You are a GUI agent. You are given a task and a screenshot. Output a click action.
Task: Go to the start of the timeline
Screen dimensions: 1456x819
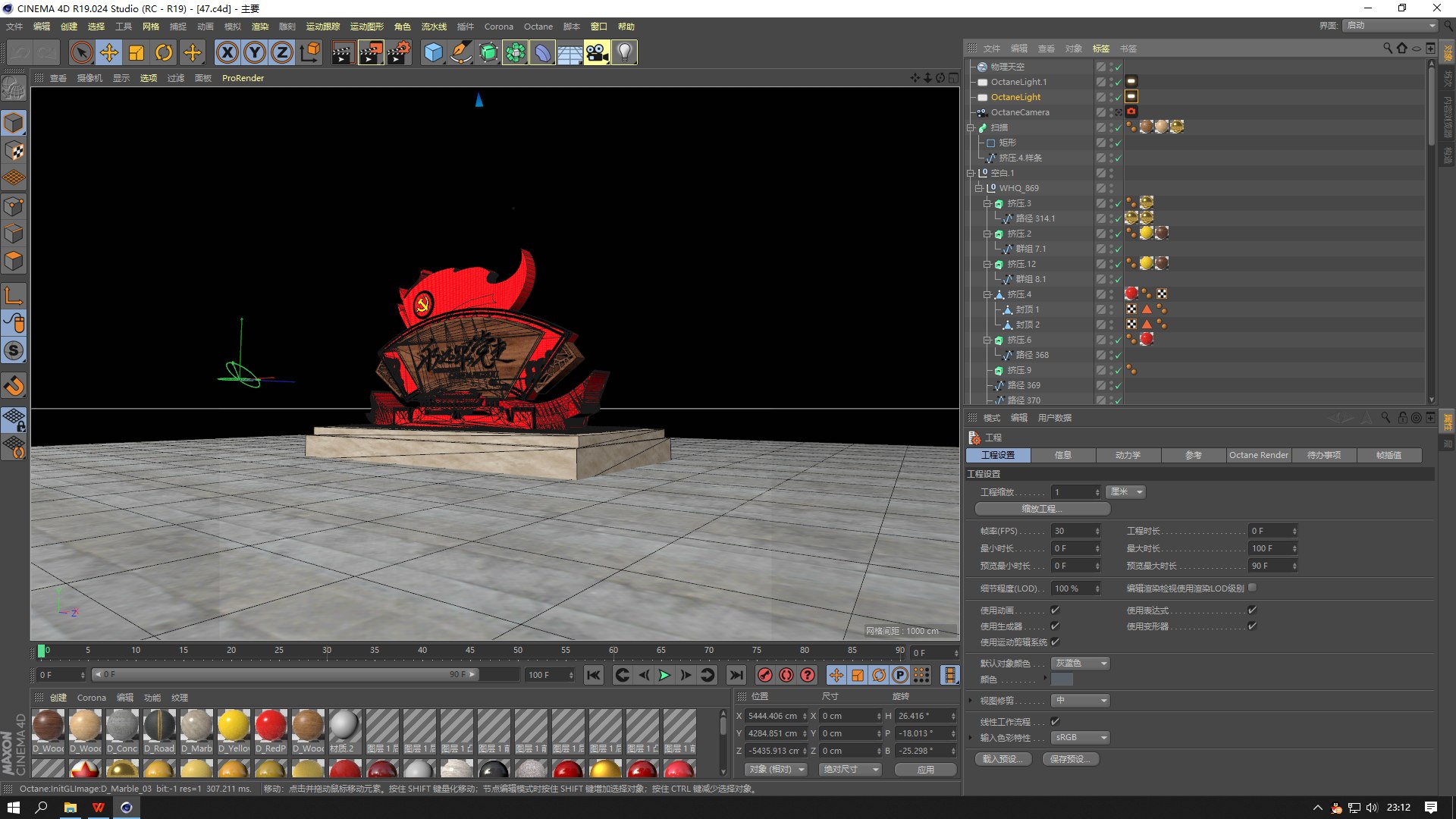(x=594, y=675)
